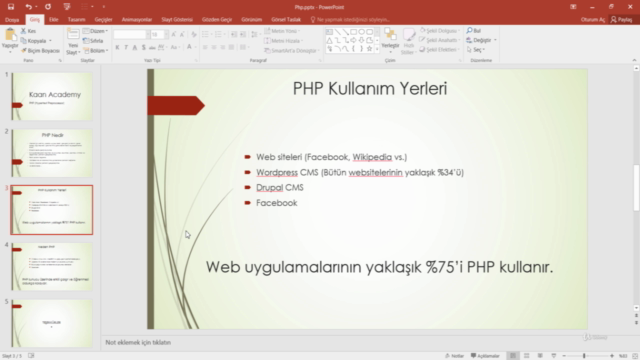Open slide sorter view in status bar
Viewport: 640px width, 360px height.
pos(527,356)
